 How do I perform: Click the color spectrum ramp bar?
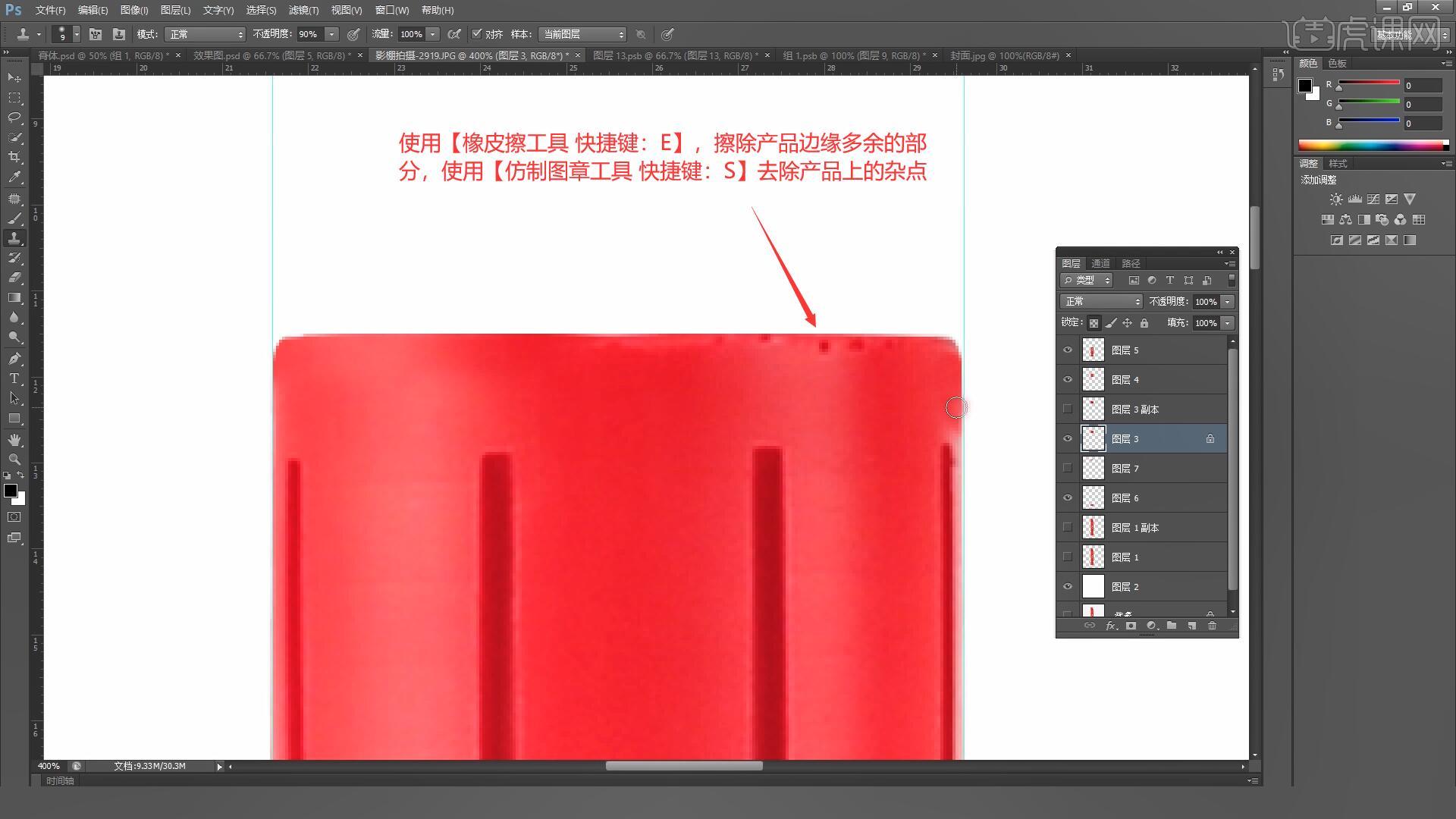tap(1373, 145)
